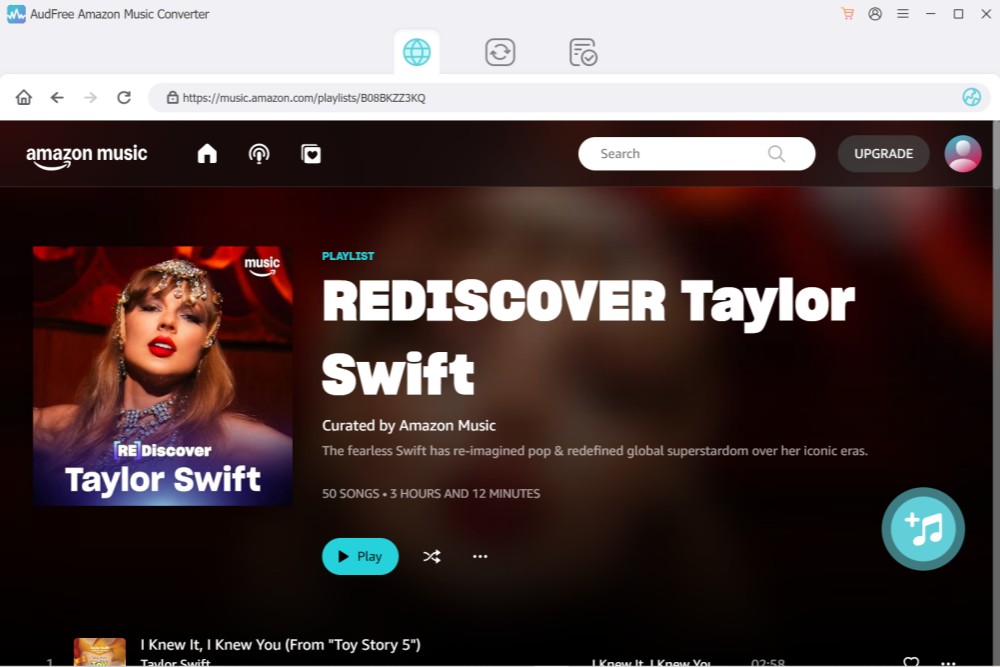The height and width of the screenshot is (667, 1000).
Task: Minimize the AudFree window
Action: [930, 13]
